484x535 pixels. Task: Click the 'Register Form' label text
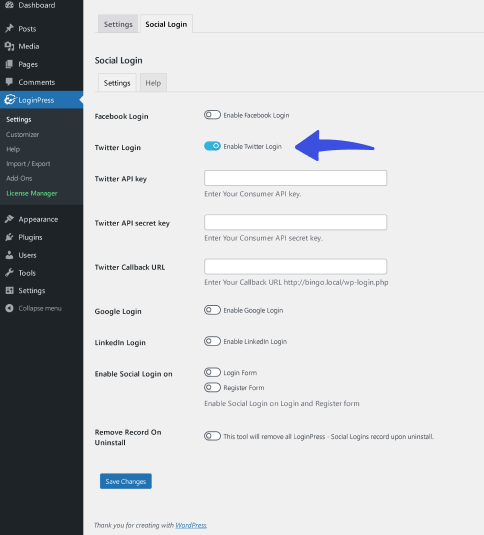244,388
